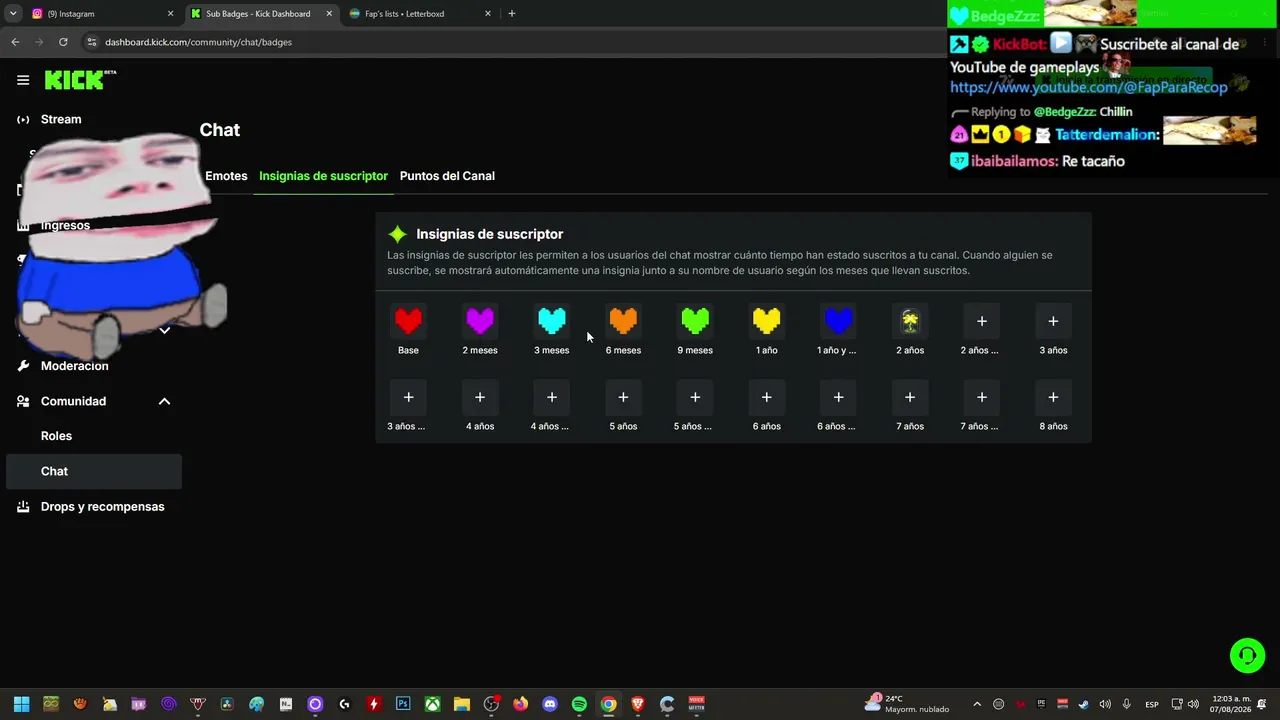Add a badge for 5 años

click(x=623, y=397)
